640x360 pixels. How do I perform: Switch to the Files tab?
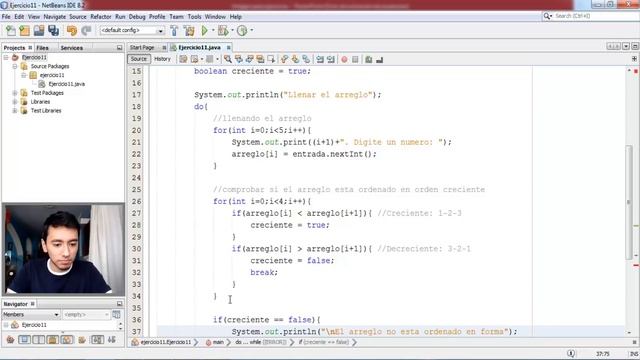pos(42,48)
